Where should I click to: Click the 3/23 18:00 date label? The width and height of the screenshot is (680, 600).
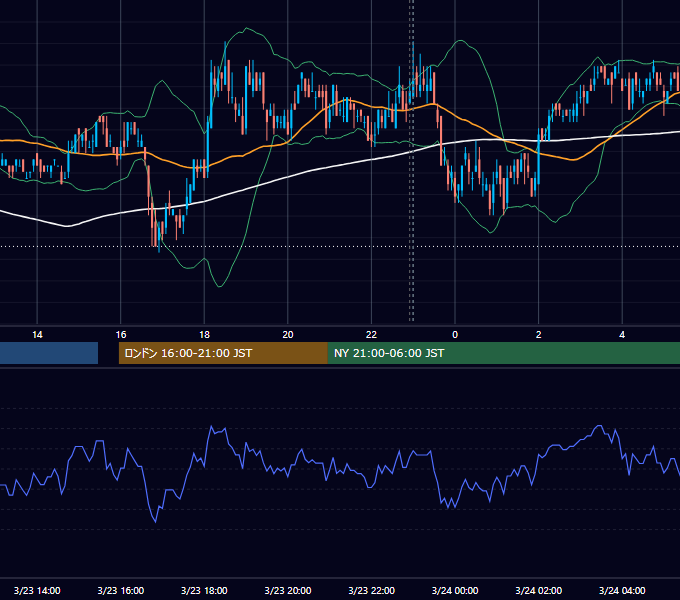(204, 590)
